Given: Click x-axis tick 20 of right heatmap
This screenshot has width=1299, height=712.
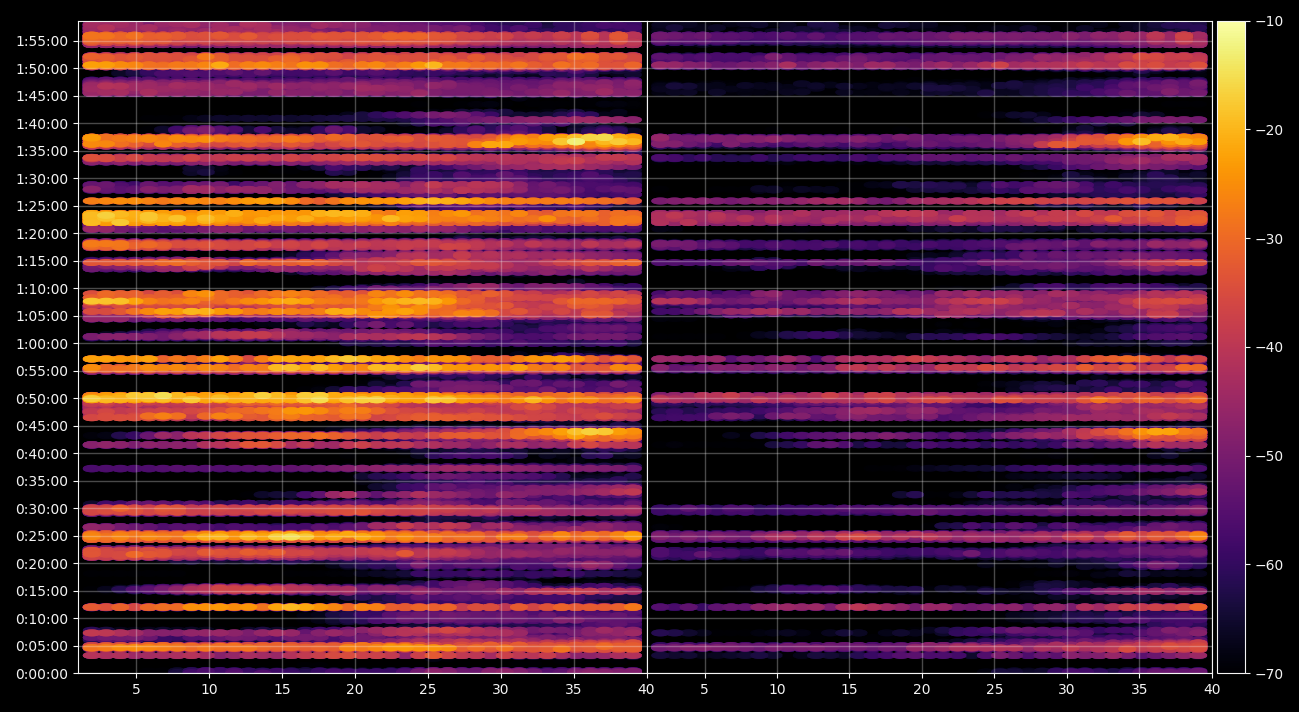Looking at the screenshot, I should 922,689.
